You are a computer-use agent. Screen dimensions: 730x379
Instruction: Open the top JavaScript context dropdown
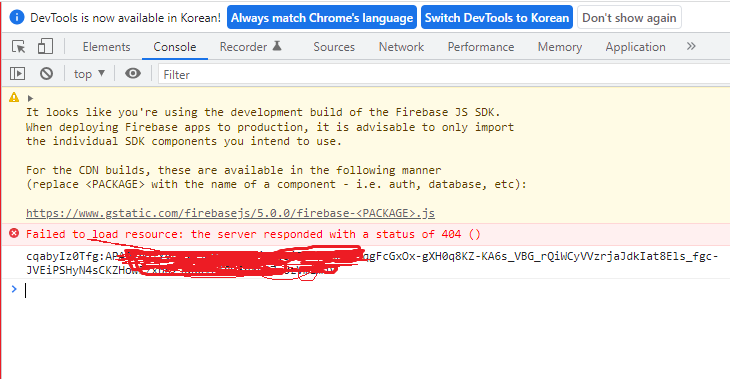tap(89, 74)
